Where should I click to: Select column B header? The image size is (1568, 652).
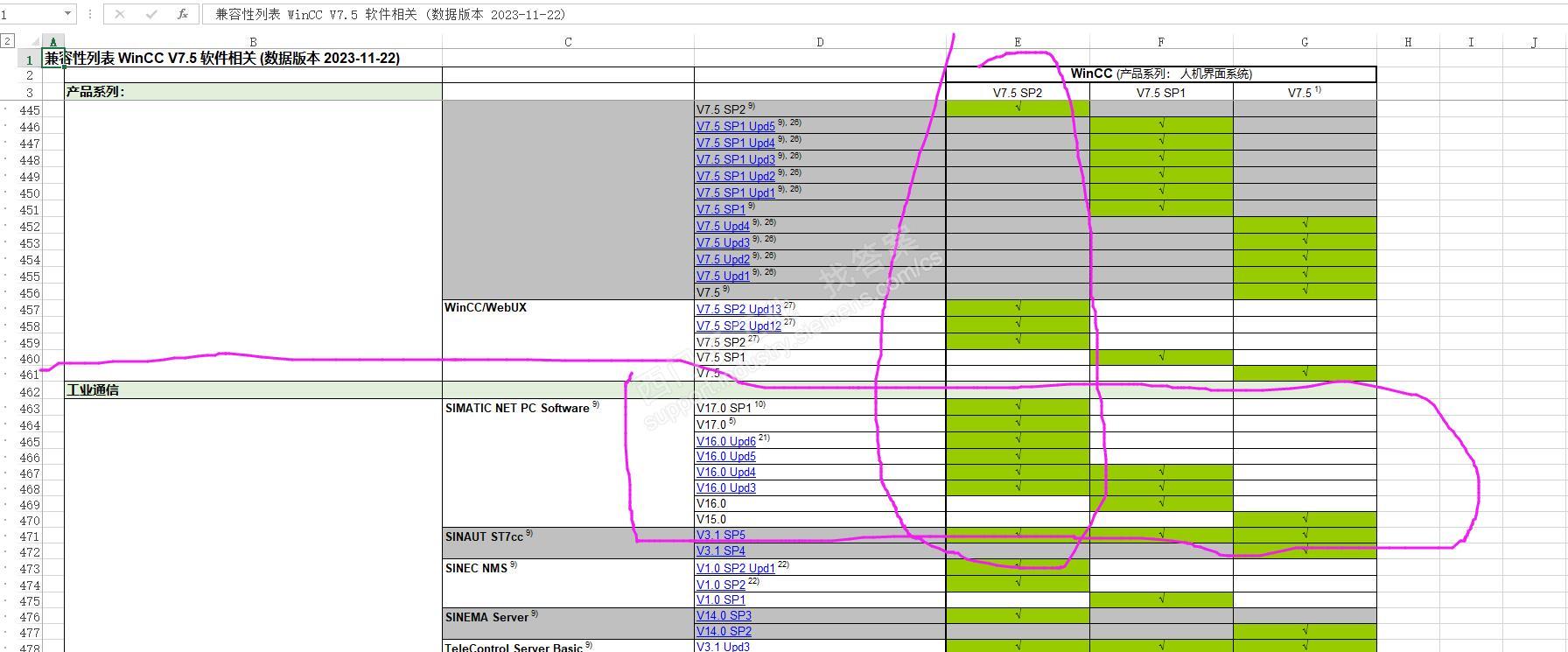coord(253,41)
